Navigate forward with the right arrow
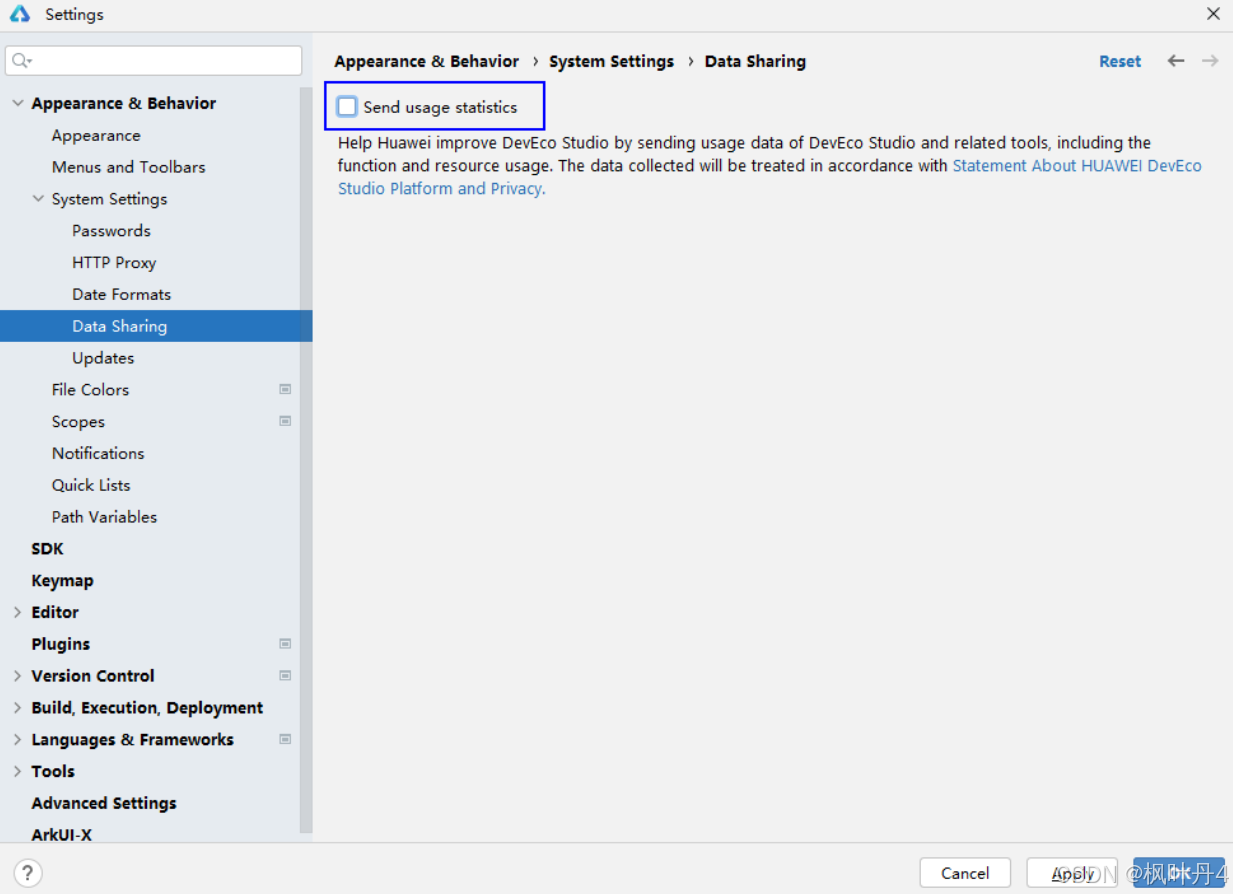The height and width of the screenshot is (894, 1233). [x=1210, y=61]
